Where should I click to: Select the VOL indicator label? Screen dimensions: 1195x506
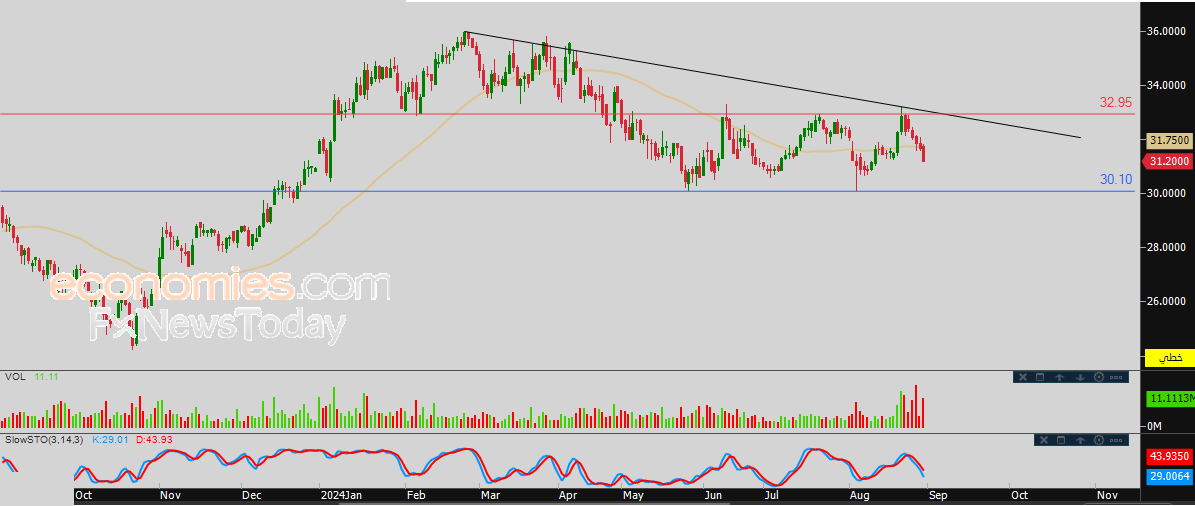coord(14,377)
